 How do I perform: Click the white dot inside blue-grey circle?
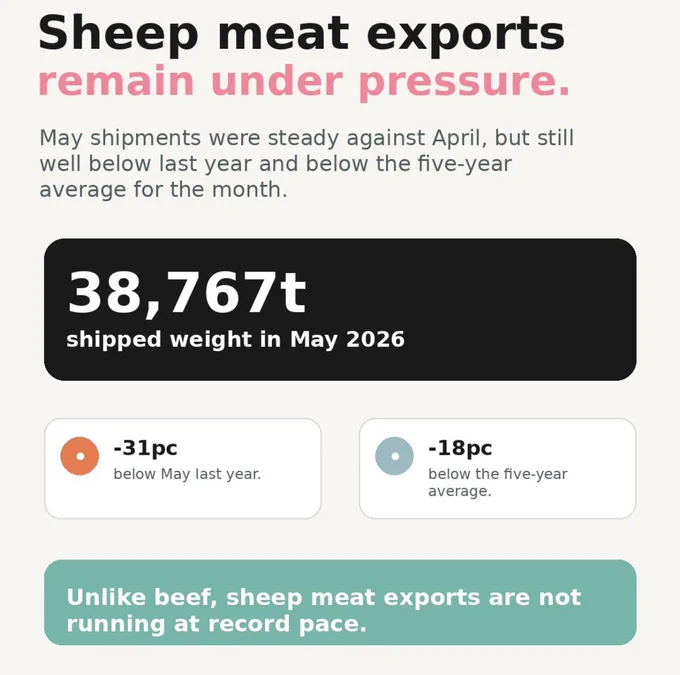[x=395, y=456]
